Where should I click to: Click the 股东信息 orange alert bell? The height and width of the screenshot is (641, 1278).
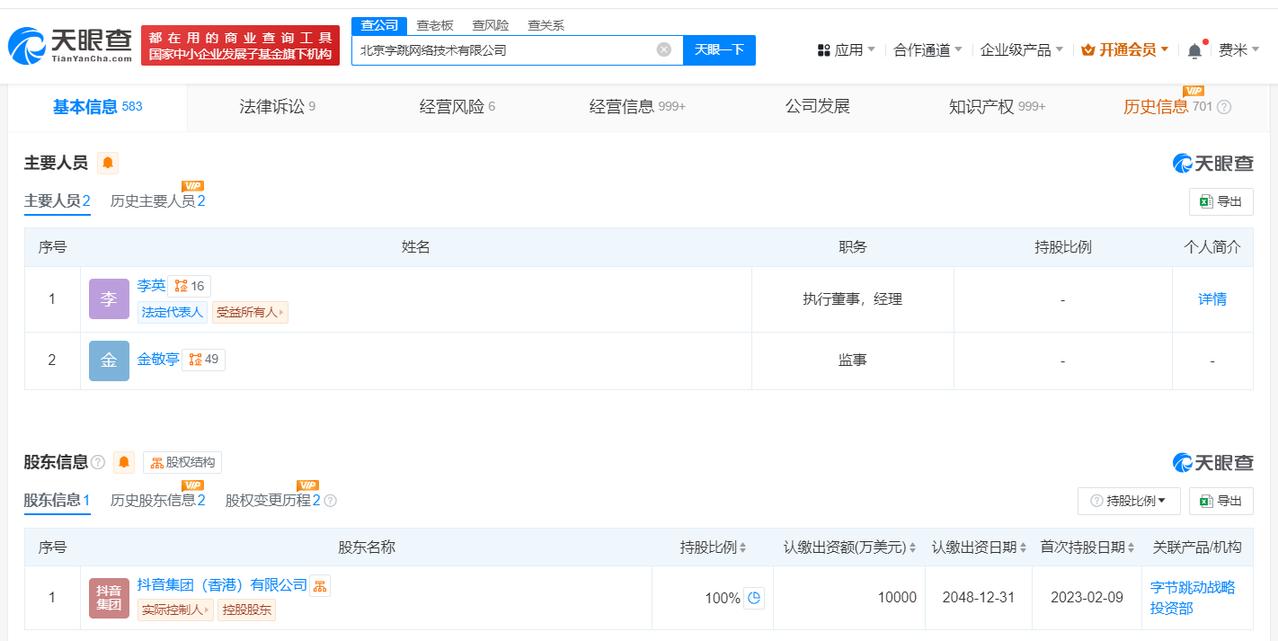pos(124,462)
